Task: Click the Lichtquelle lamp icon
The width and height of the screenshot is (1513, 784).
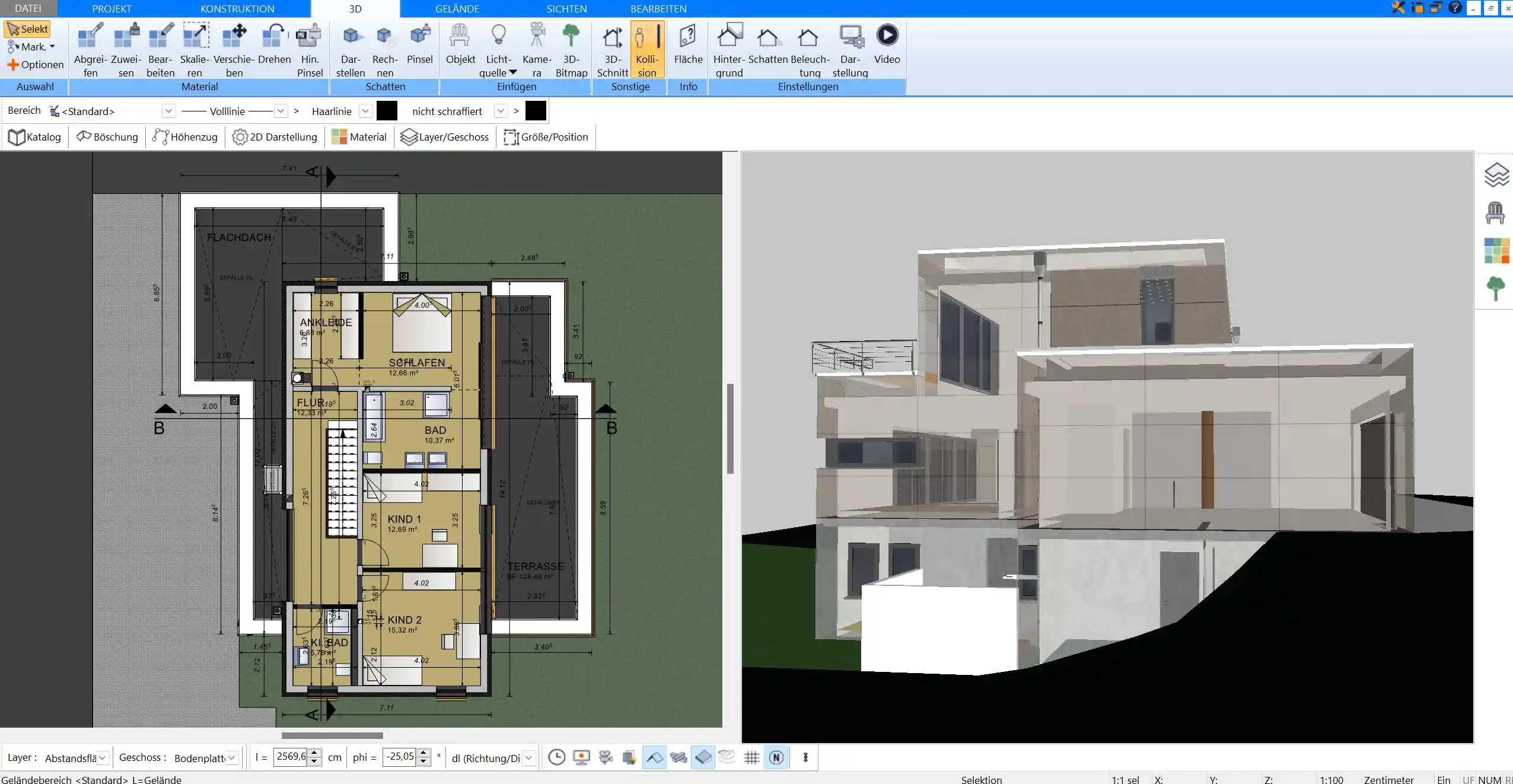Action: (499, 36)
